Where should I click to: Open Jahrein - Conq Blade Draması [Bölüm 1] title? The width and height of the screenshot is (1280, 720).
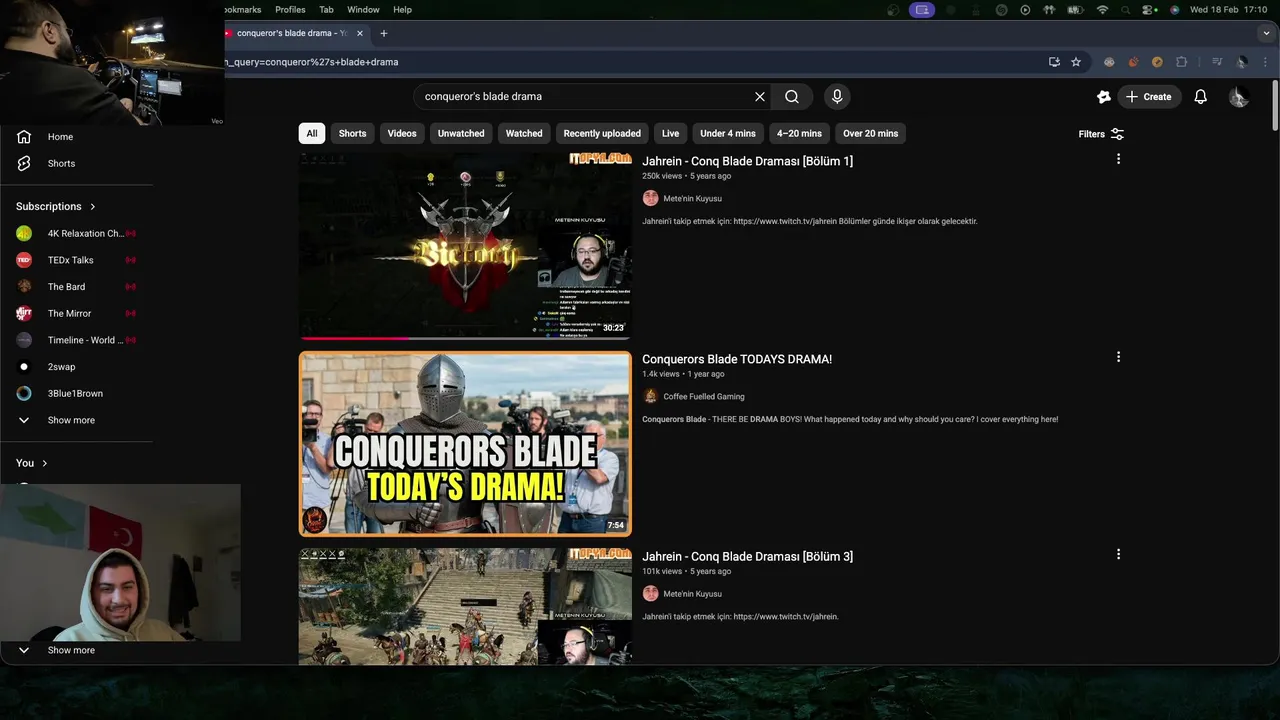(747, 161)
